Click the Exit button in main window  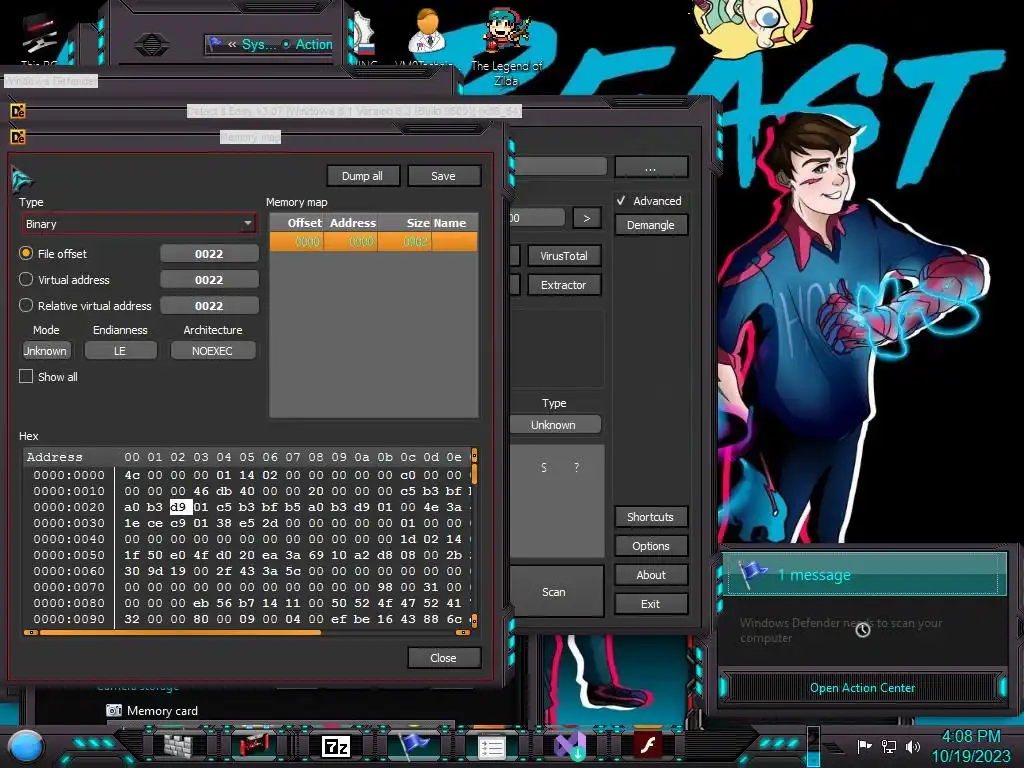tap(650, 604)
